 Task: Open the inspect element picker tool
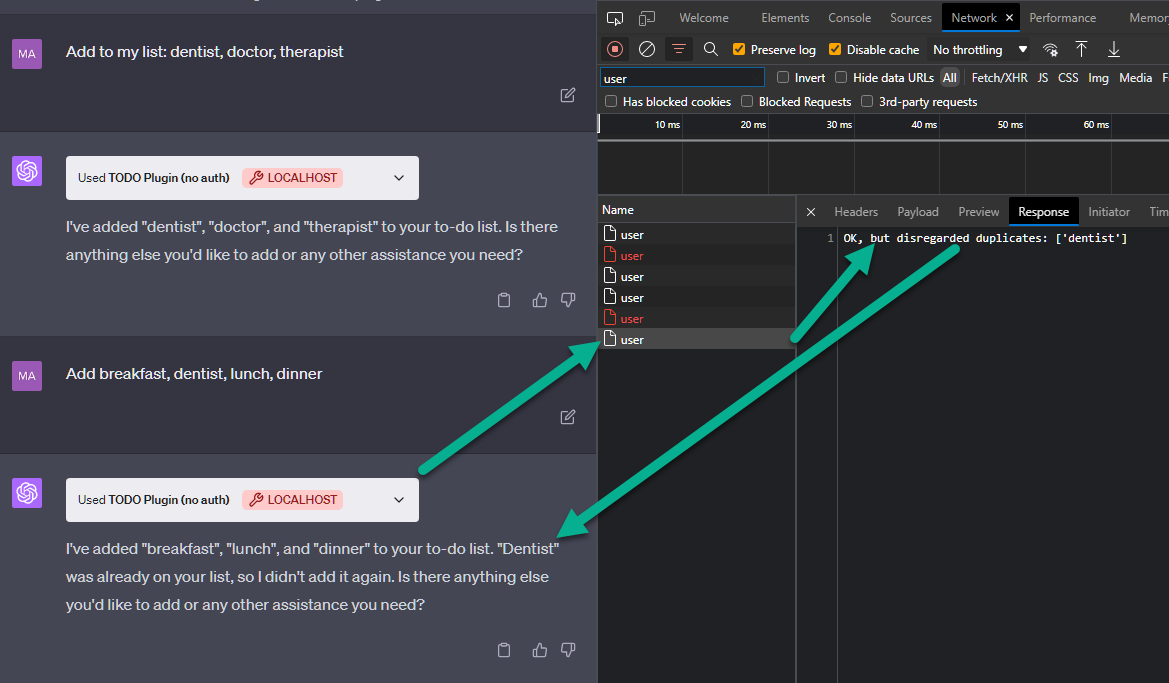615,18
